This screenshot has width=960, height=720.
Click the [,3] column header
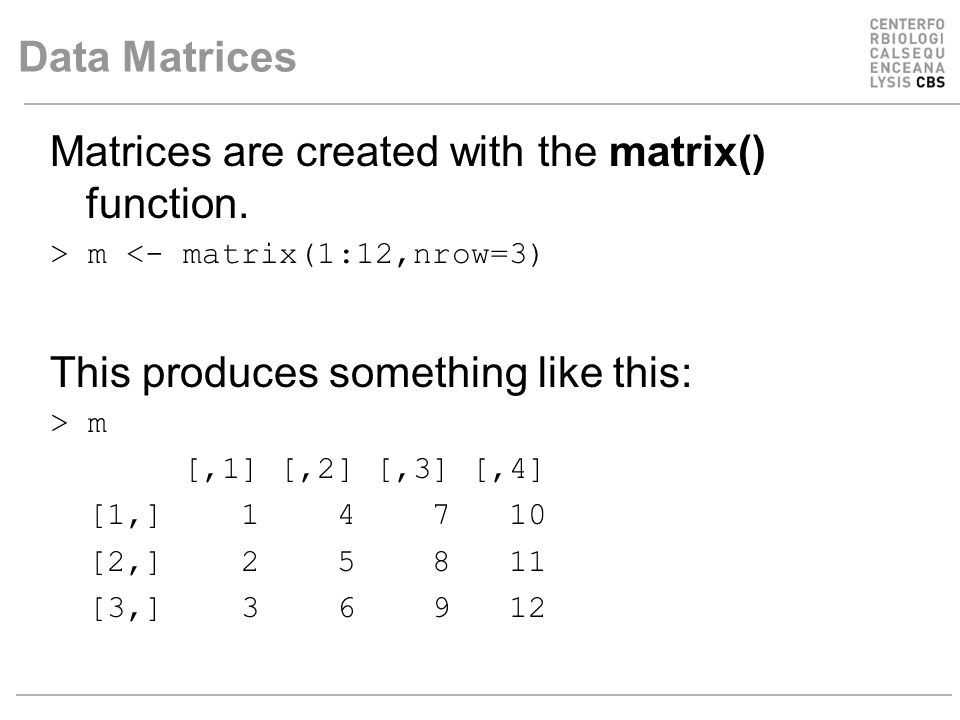[x=413, y=470]
